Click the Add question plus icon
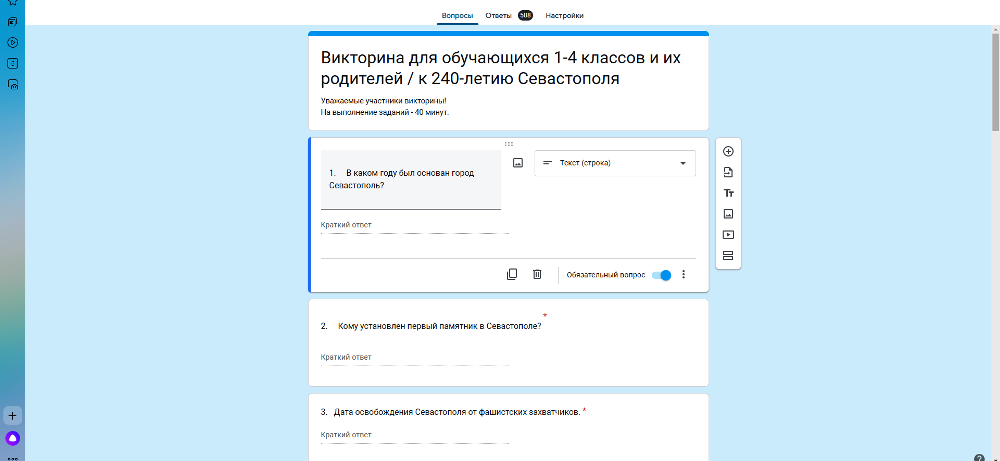Viewport: 1000px width, 461px height. point(728,151)
